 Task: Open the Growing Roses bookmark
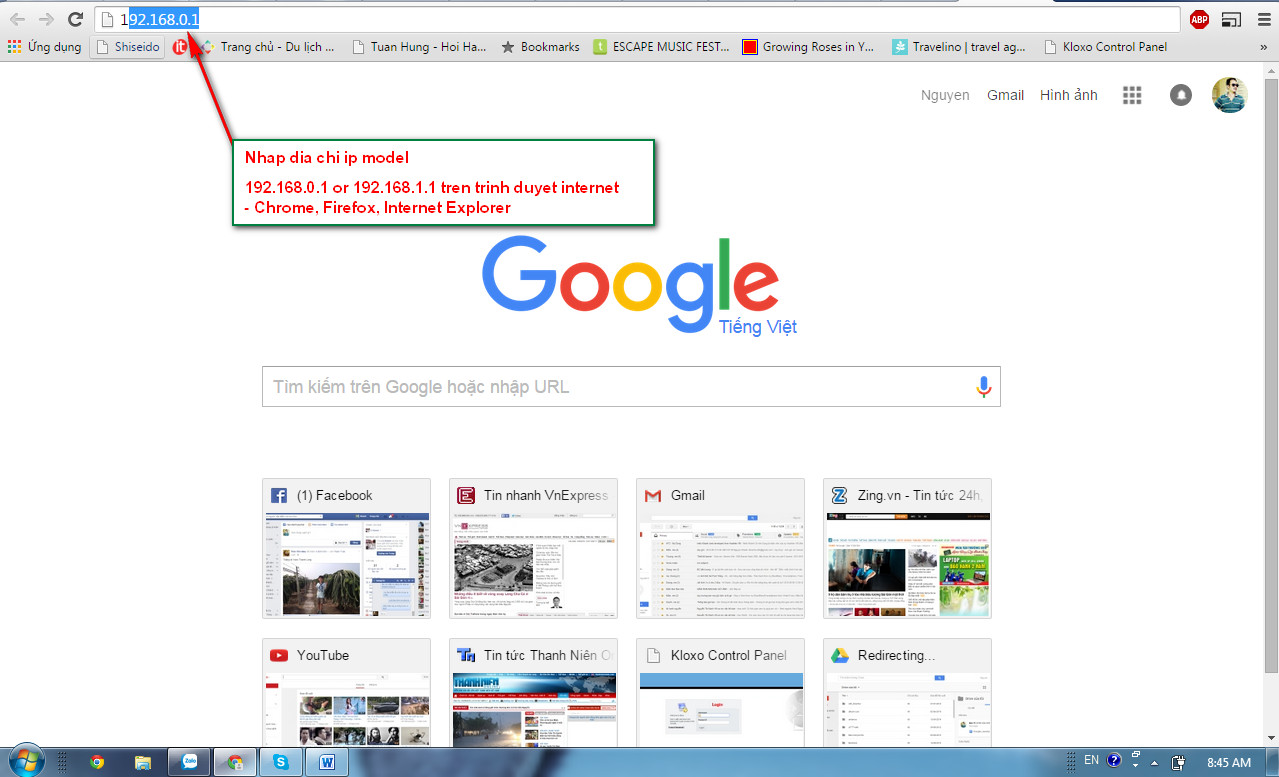pyautogui.click(x=809, y=47)
